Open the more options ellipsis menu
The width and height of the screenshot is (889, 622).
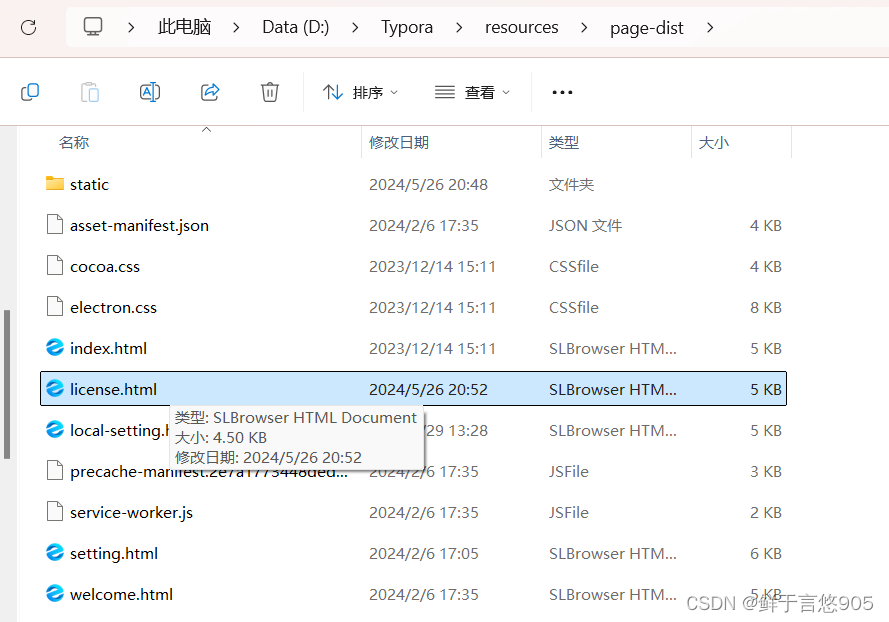[562, 92]
